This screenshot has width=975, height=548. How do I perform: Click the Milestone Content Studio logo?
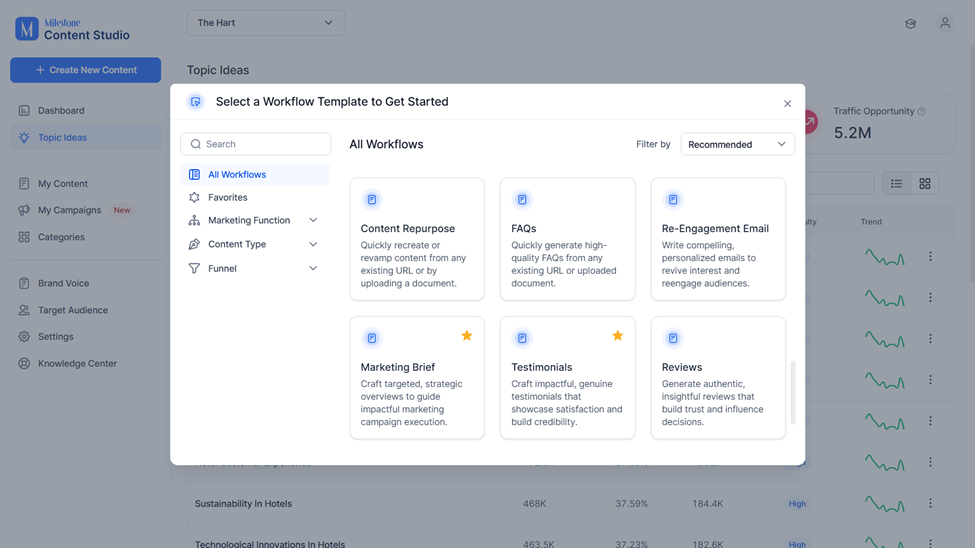point(72,29)
